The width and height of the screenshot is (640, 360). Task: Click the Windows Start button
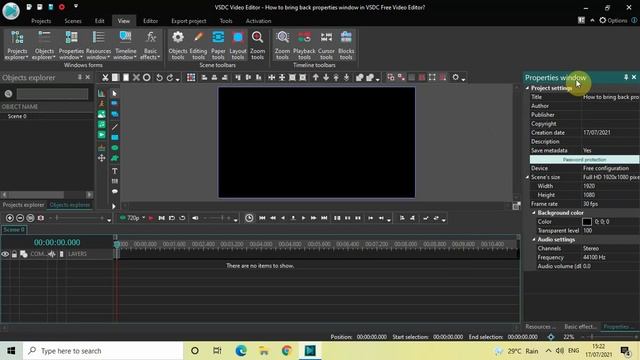click(x=11, y=351)
